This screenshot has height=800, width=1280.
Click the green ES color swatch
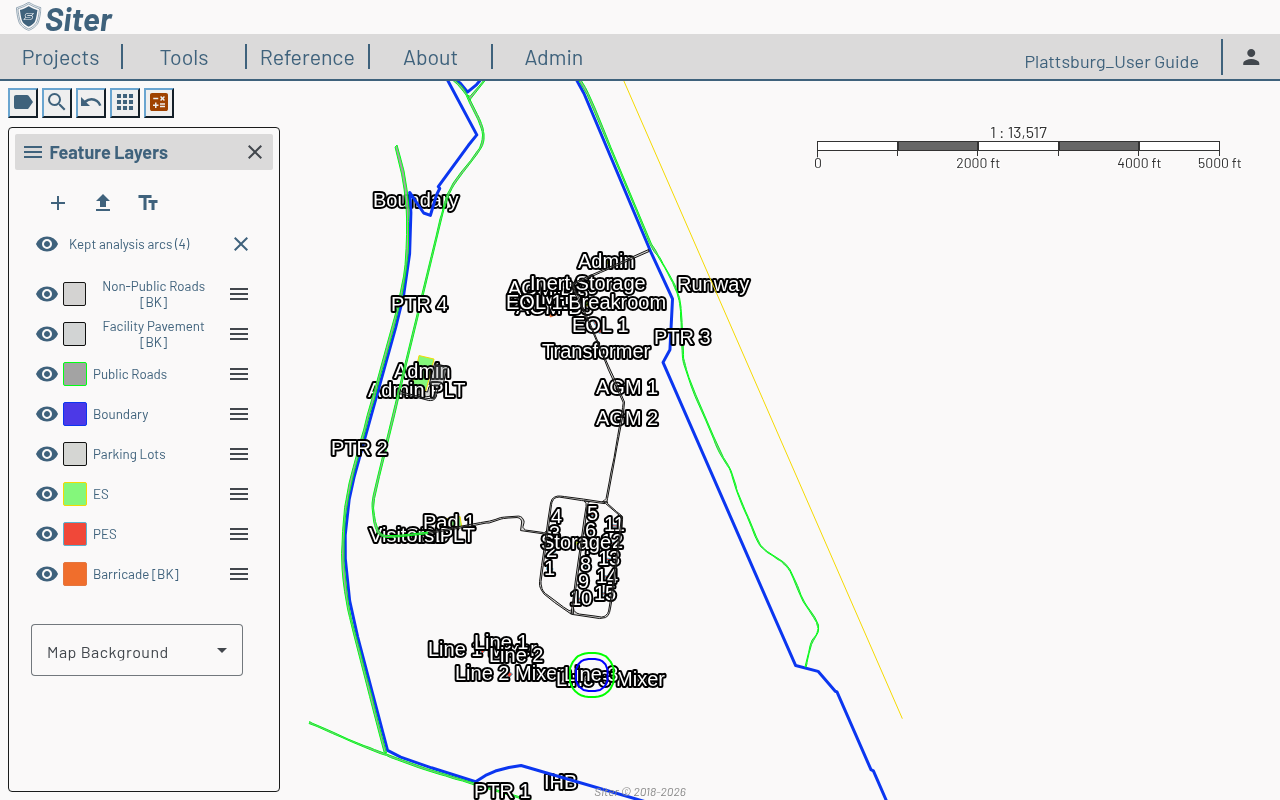[75, 494]
